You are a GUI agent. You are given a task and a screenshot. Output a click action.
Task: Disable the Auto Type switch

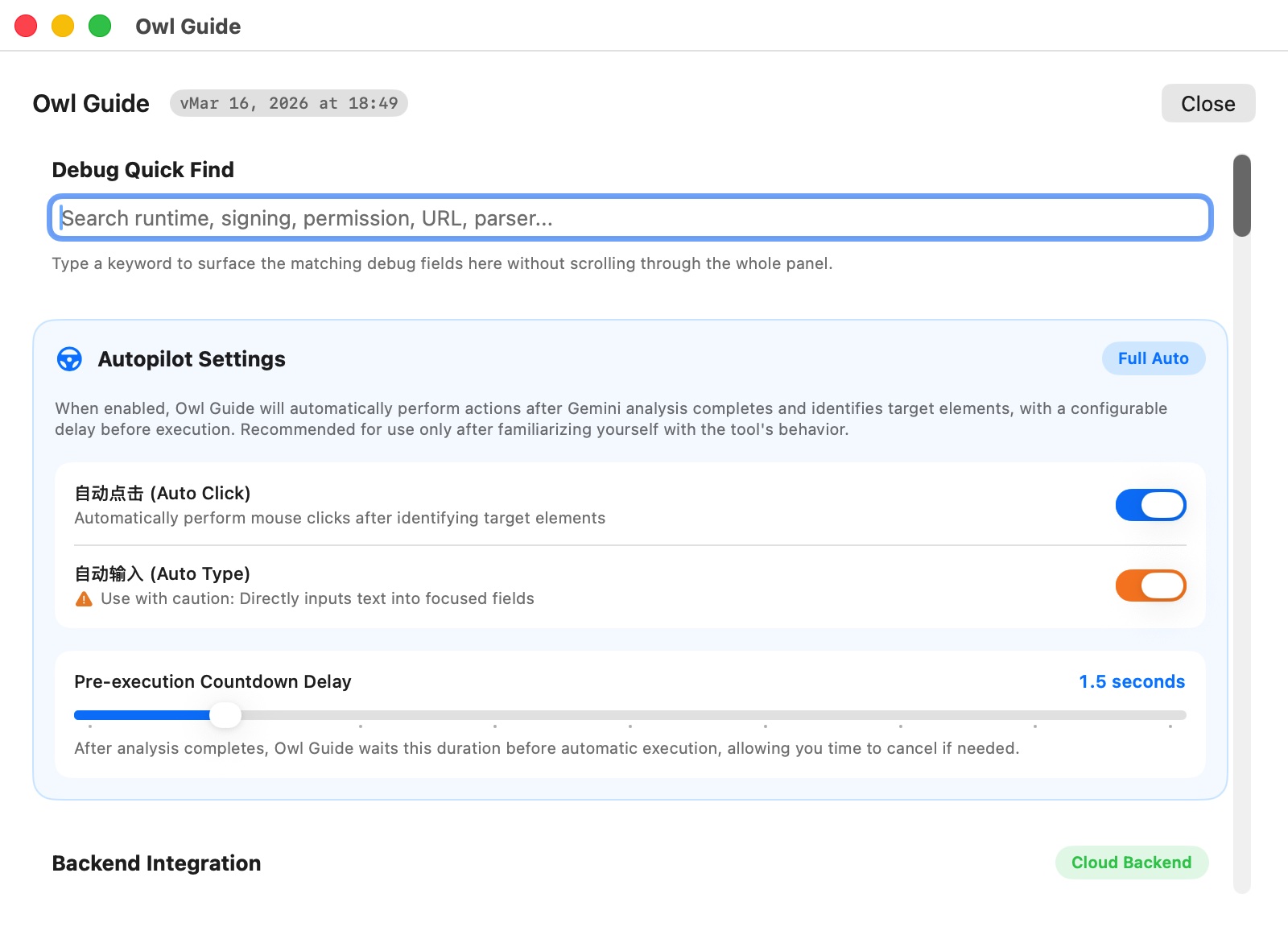point(1150,585)
